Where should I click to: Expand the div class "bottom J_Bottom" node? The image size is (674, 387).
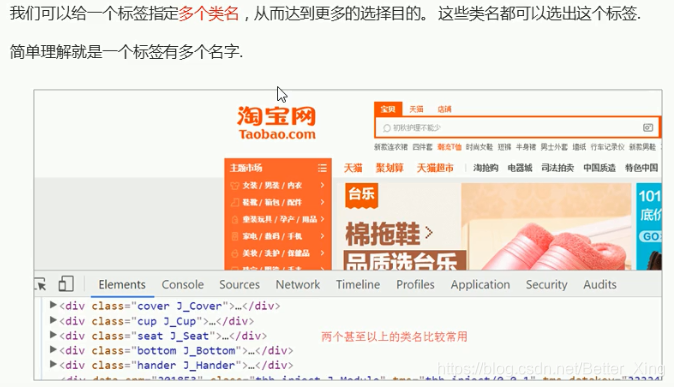click(x=53, y=350)
